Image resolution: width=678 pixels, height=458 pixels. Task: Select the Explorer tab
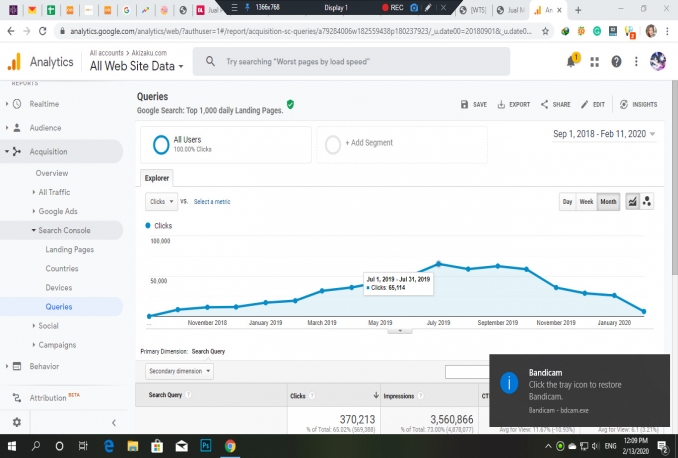click(157, 178)
